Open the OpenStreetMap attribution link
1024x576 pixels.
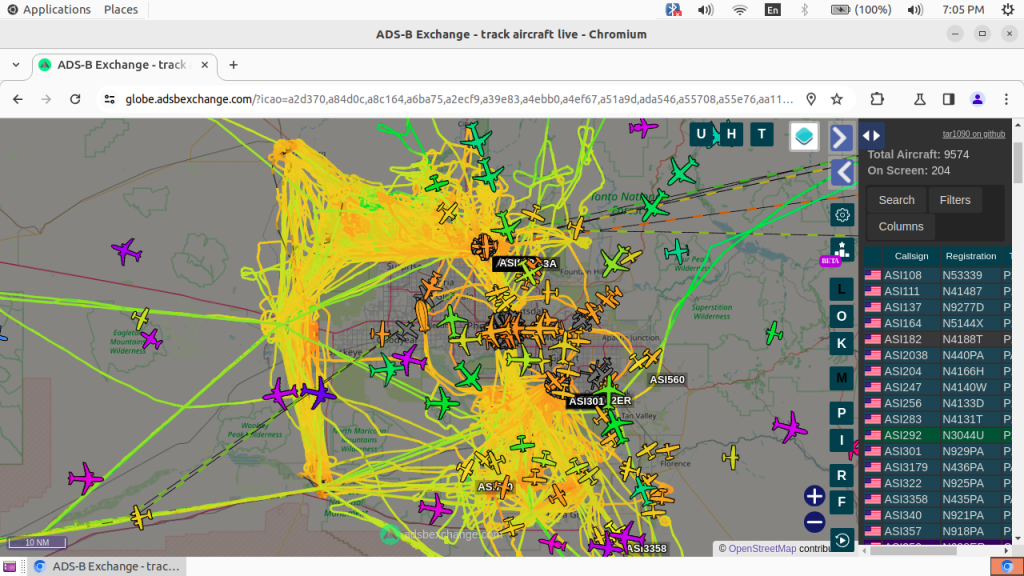pos(762,549)
